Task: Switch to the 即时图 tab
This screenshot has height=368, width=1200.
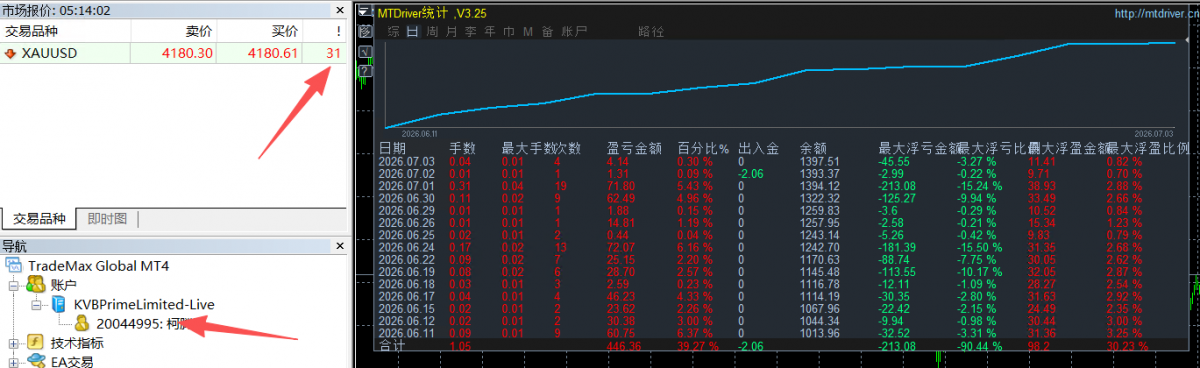Action: tap(107, 219)
